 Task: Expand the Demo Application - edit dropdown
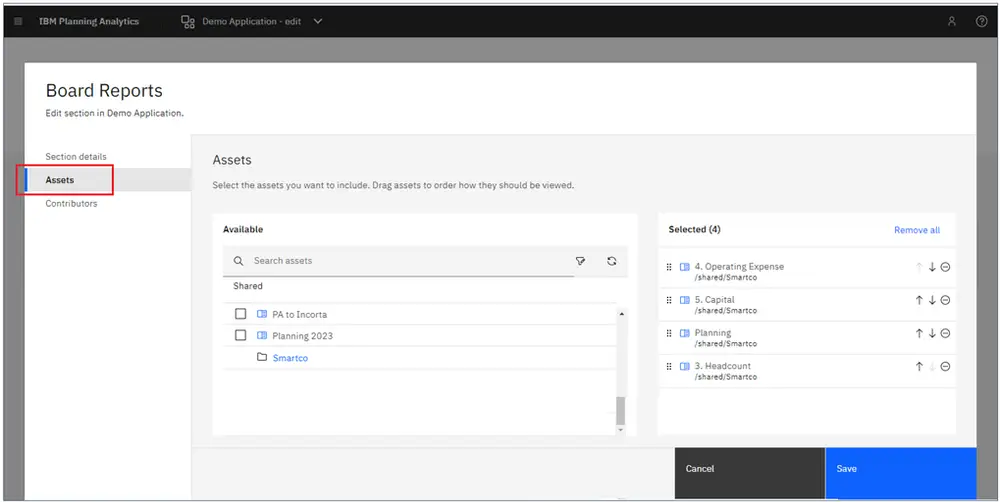point(318,21)
